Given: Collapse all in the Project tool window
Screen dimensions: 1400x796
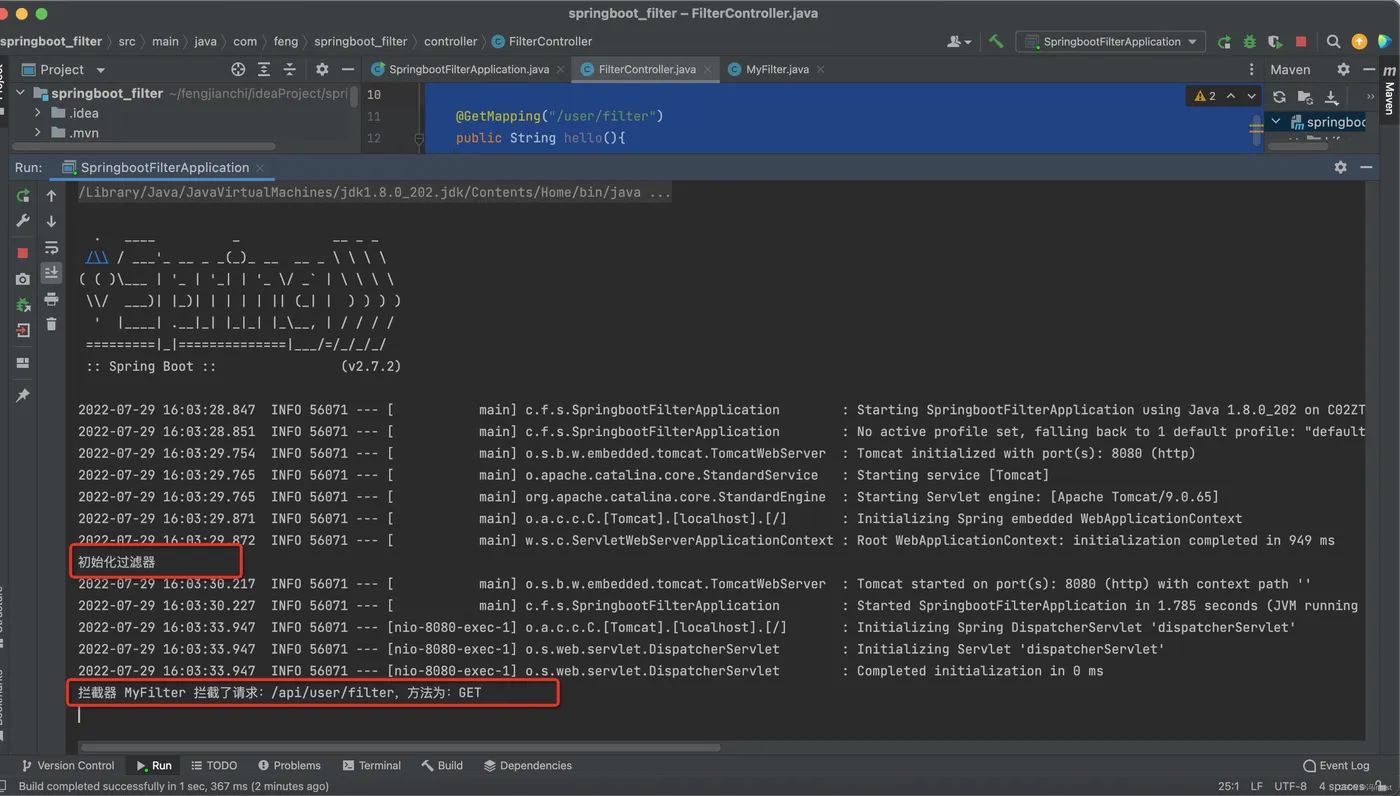Looking at the screenshot, I should (x=290, y=69).
